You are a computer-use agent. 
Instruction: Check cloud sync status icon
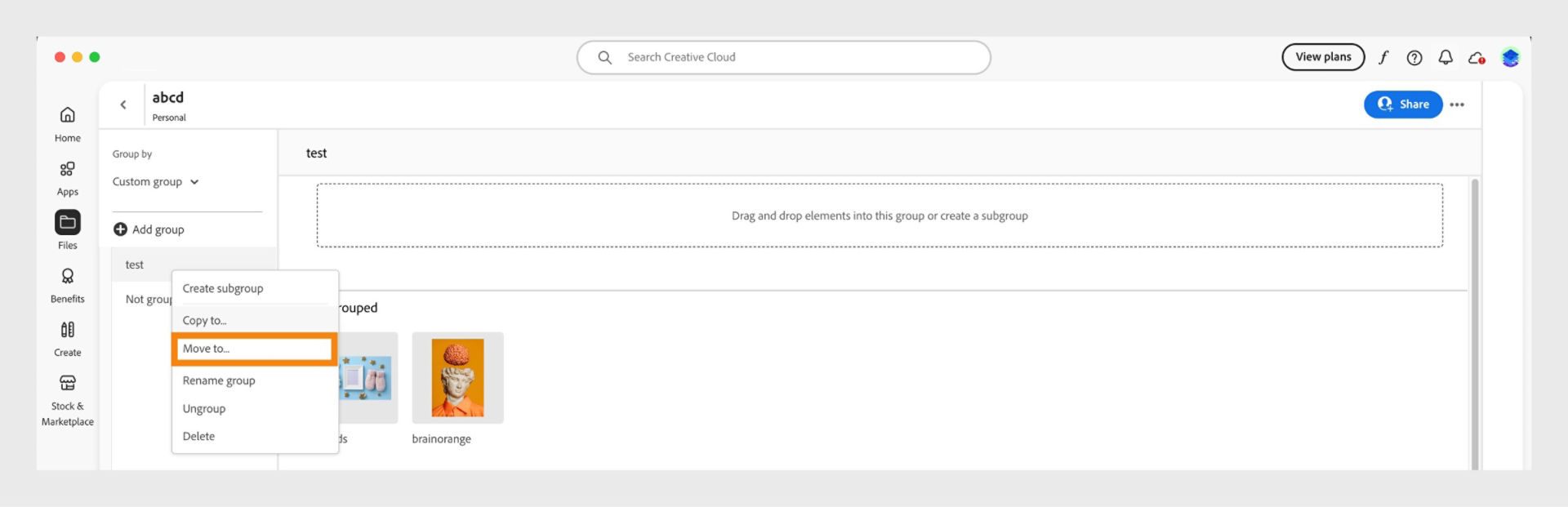point(1477,58)
